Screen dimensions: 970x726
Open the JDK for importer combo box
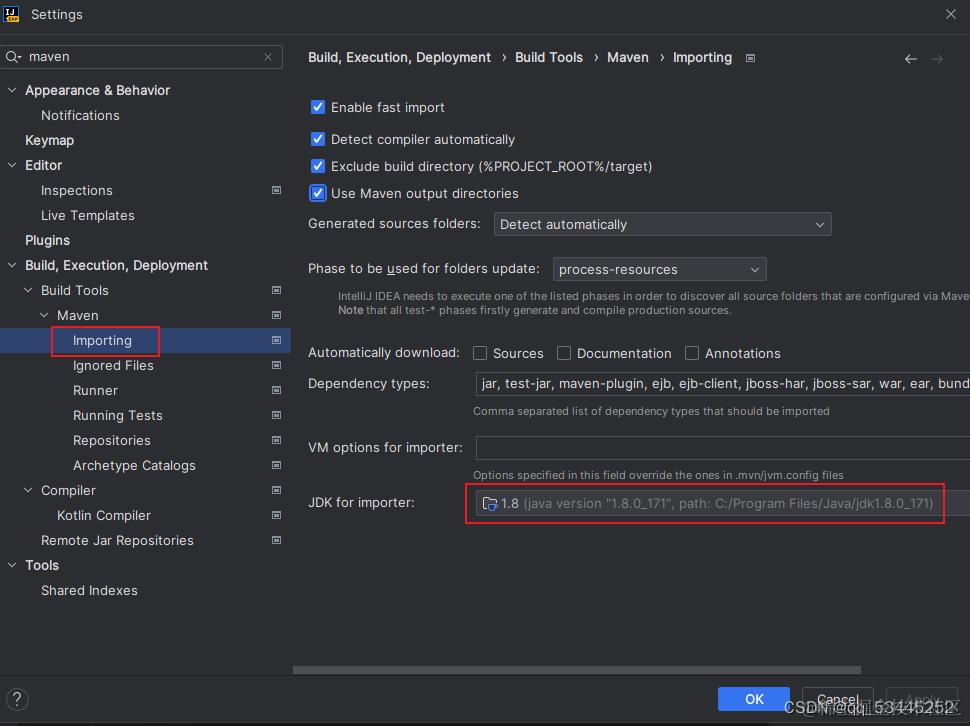tap(723, 503)
